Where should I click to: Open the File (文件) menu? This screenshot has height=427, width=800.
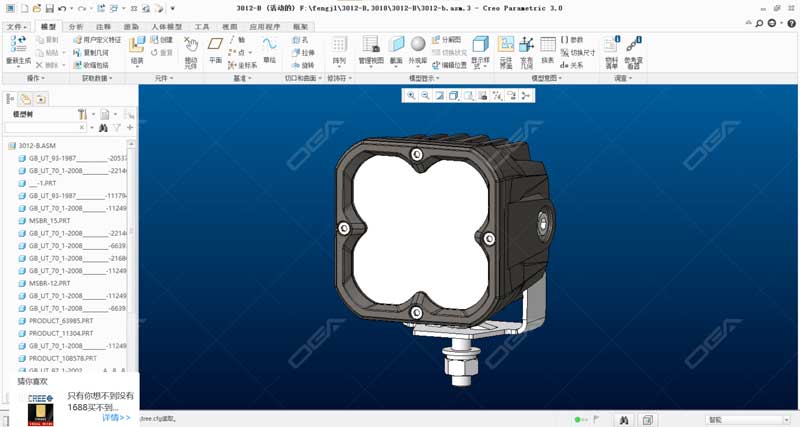(x=17, y=27)
